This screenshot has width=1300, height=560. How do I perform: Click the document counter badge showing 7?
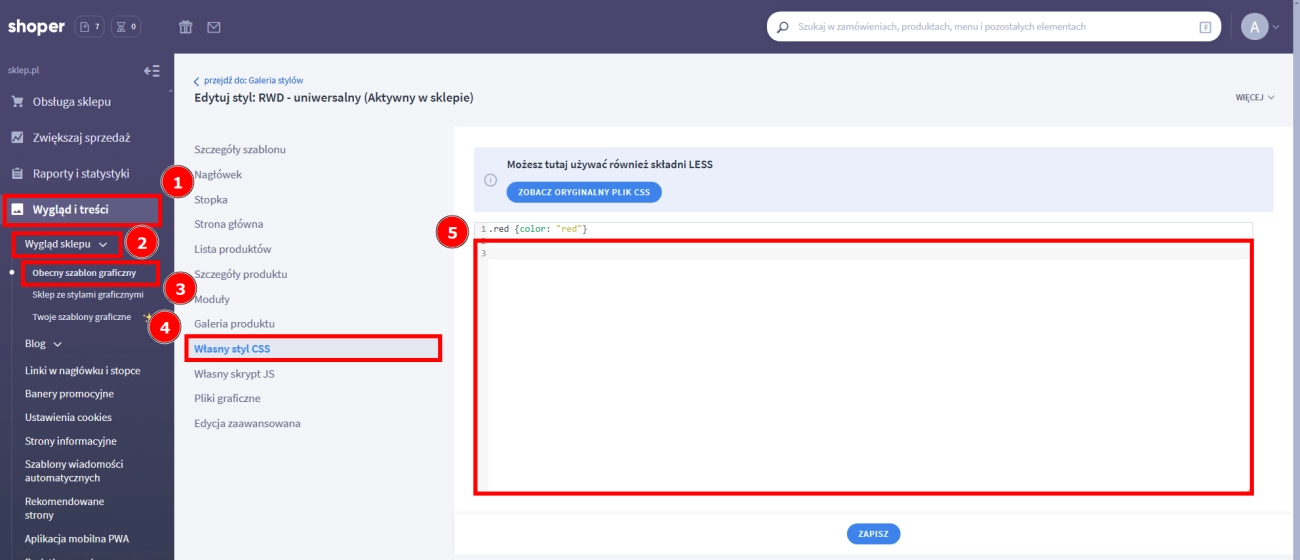[x=90, y=27]
